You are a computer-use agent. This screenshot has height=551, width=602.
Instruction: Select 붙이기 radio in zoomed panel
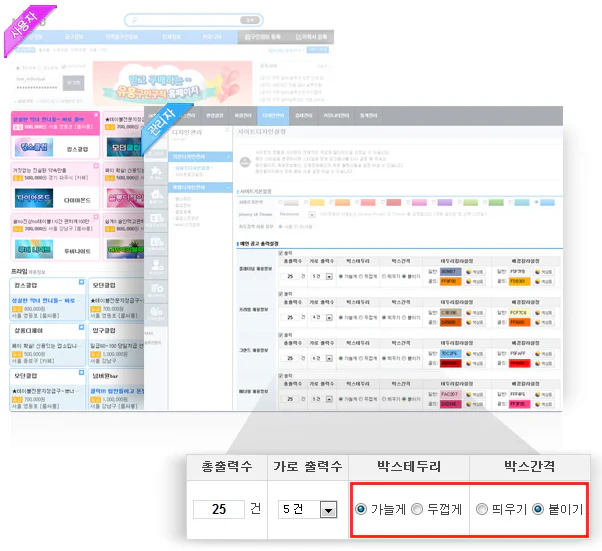click(538, 509)
